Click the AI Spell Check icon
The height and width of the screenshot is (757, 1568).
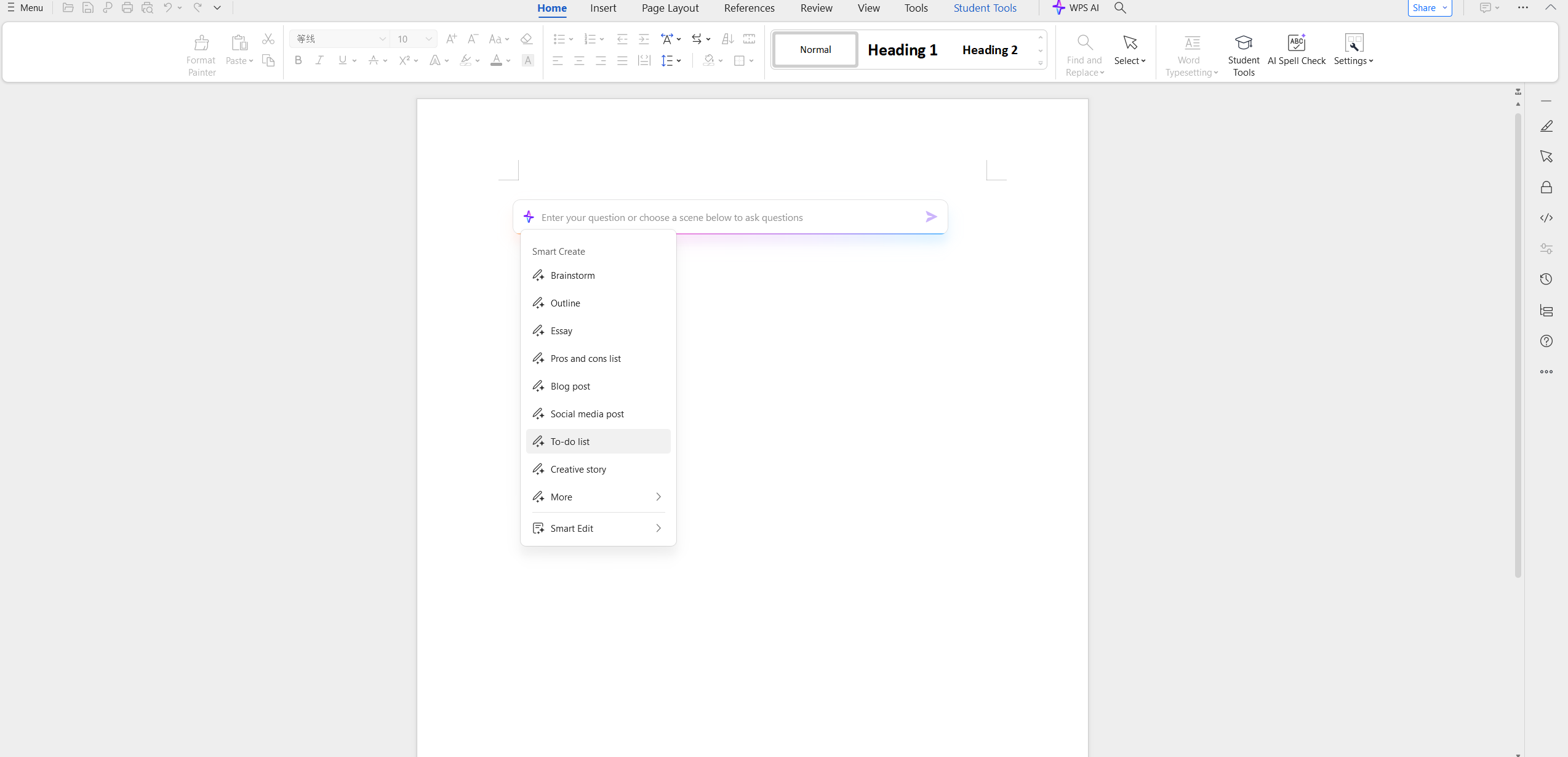click(x=1296, y=43)
